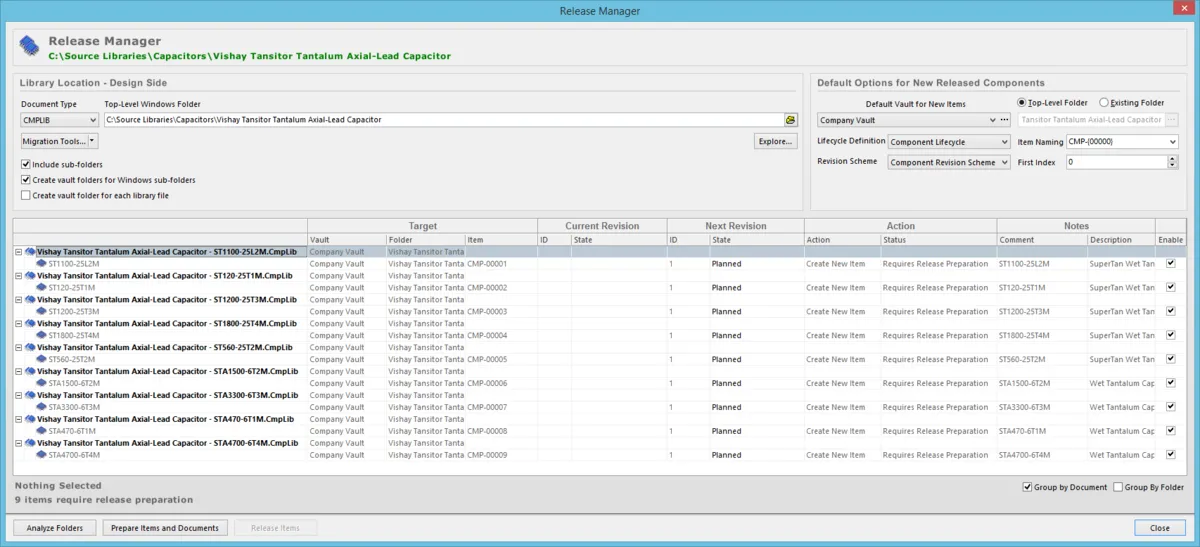Click library icon of ST560-25T2M.CmpLib row
Viewport: 1200px width, 547px height.
pyautogui.click(x=30, y=348)
